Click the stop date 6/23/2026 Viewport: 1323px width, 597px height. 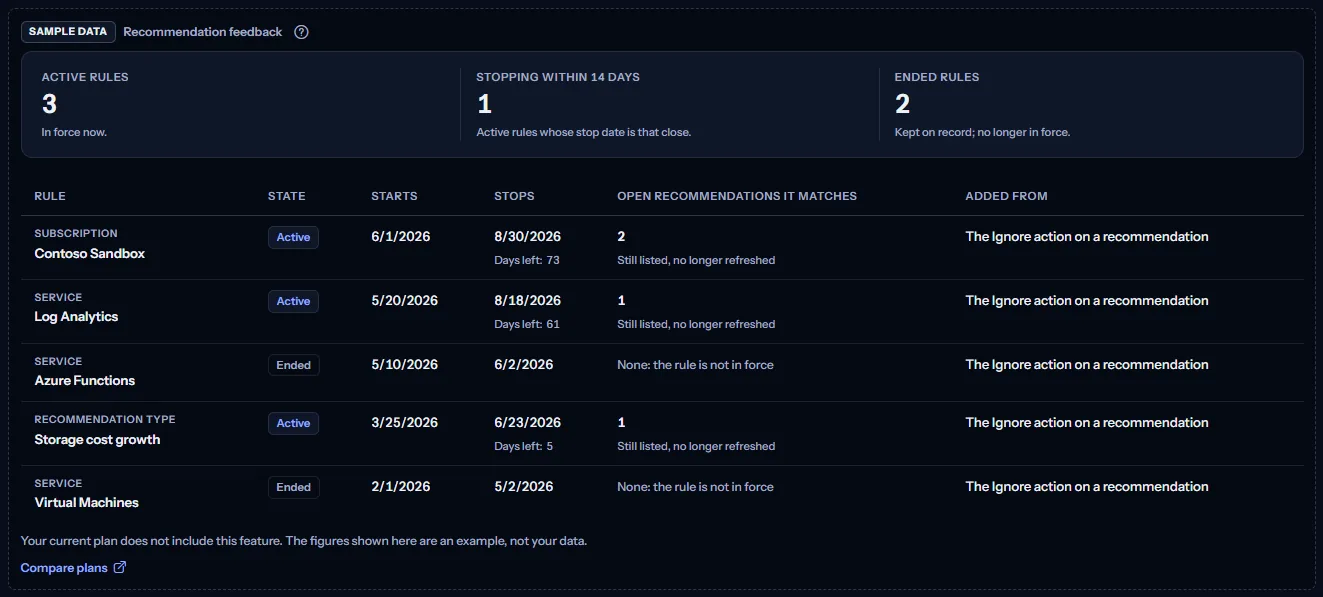[x=528, y=423]
